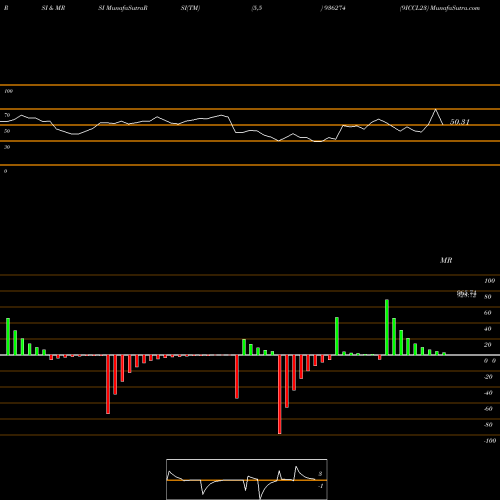Click the MR axis label -100

pos(489,441)
